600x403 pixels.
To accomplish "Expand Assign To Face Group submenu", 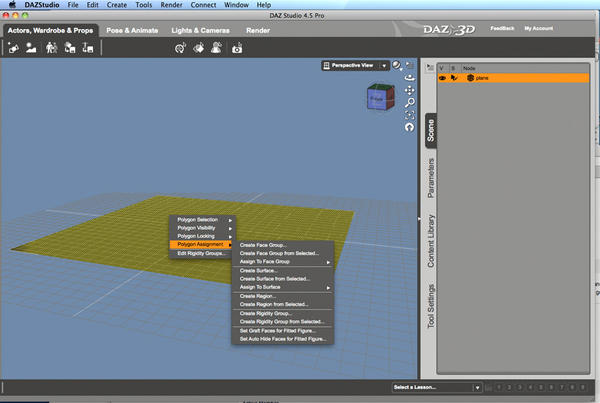I will (283, 262).
